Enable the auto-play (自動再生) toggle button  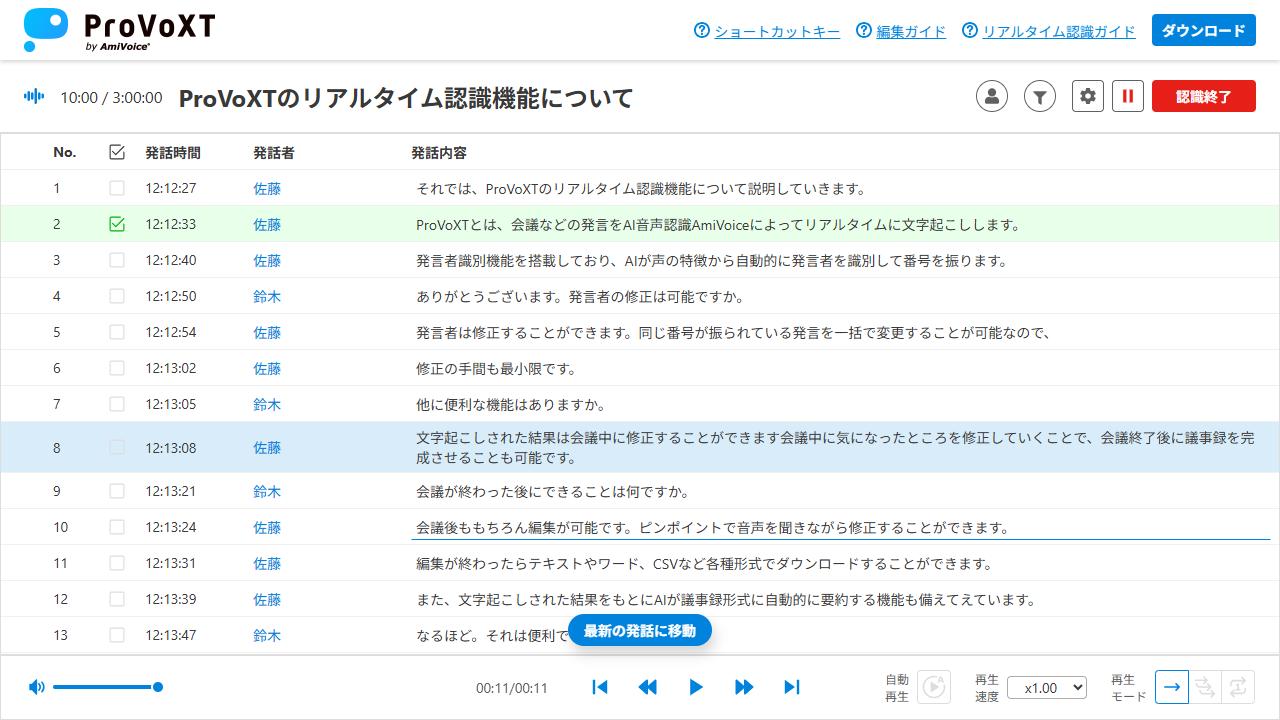934,687
